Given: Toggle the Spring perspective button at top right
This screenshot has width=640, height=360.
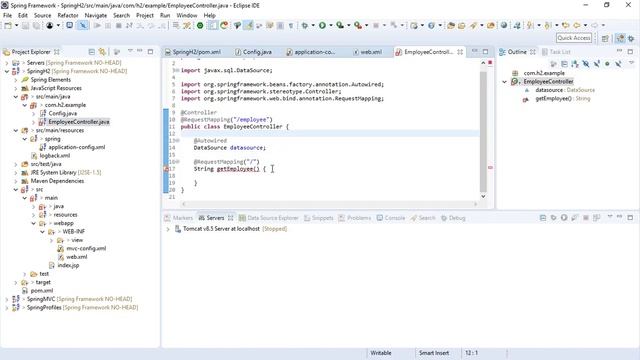Looking at the screenshot, I should tap(620, 38).
